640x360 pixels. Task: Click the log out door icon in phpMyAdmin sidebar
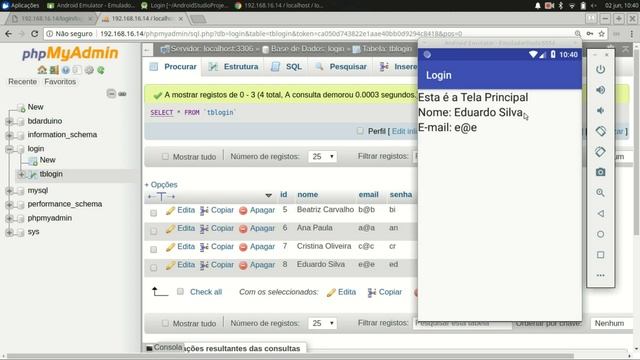point(54,70)
